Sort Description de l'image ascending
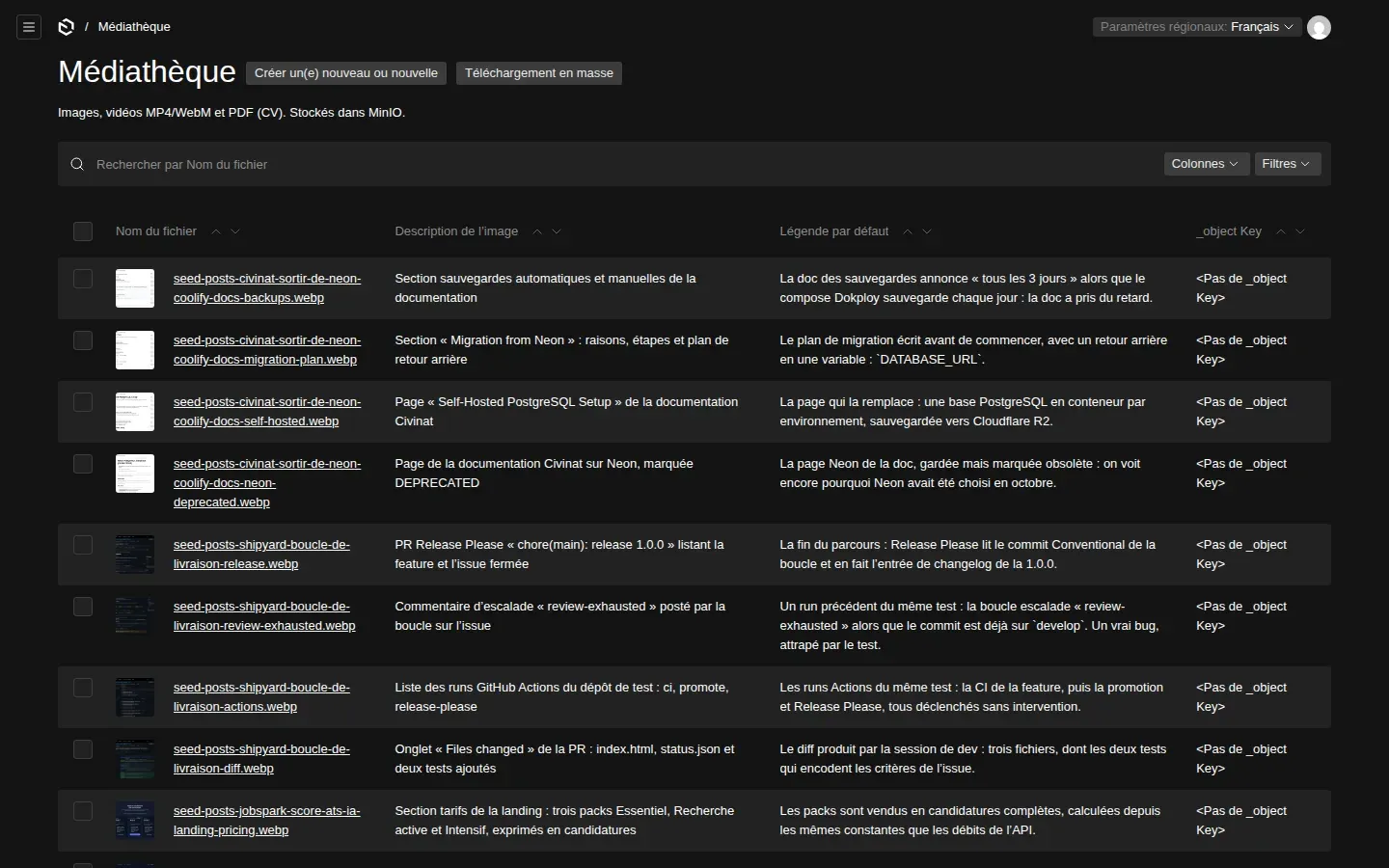This screenshot has width=1389, height=868. coord(537,231)
